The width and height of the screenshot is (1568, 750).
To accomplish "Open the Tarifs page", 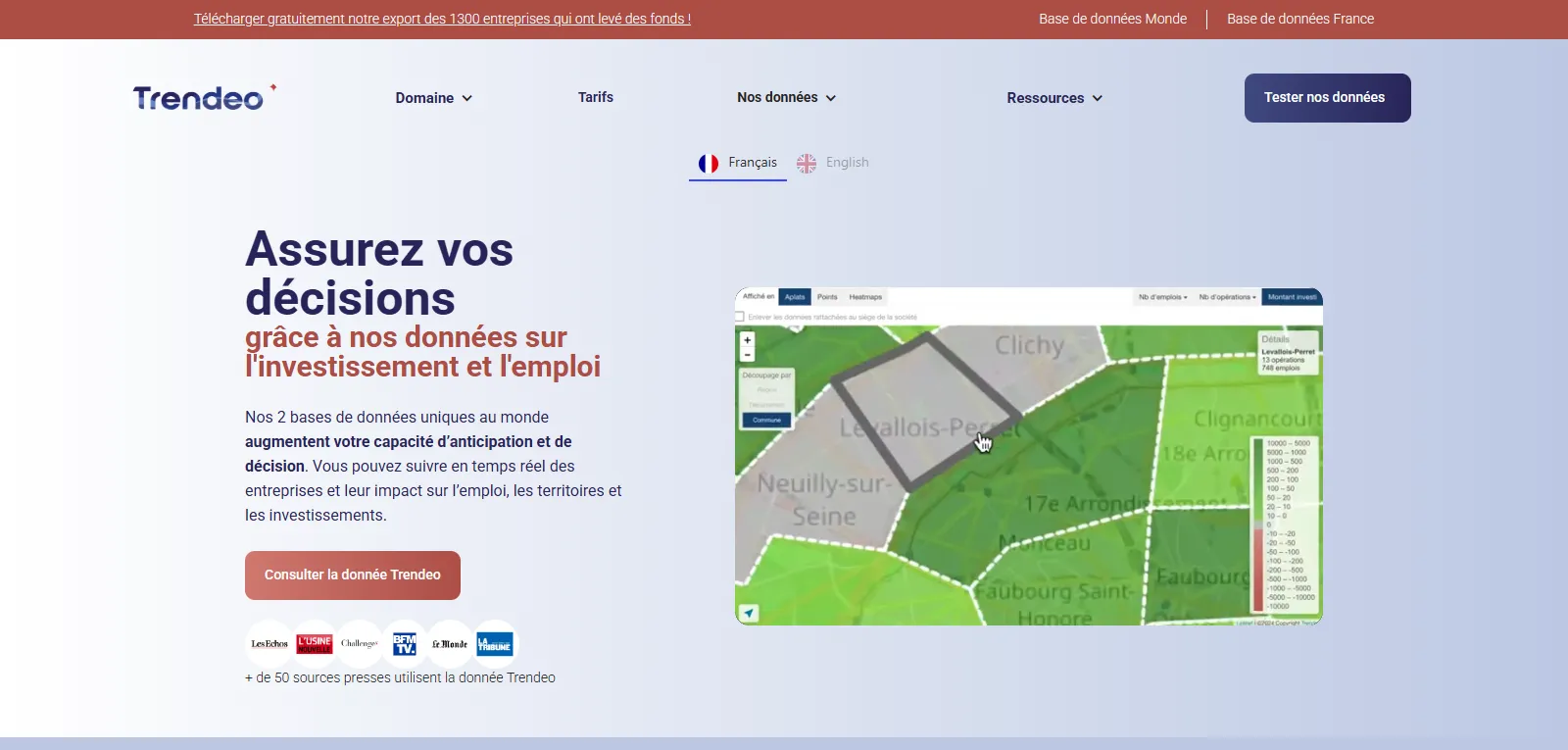I will coord(596,97).
